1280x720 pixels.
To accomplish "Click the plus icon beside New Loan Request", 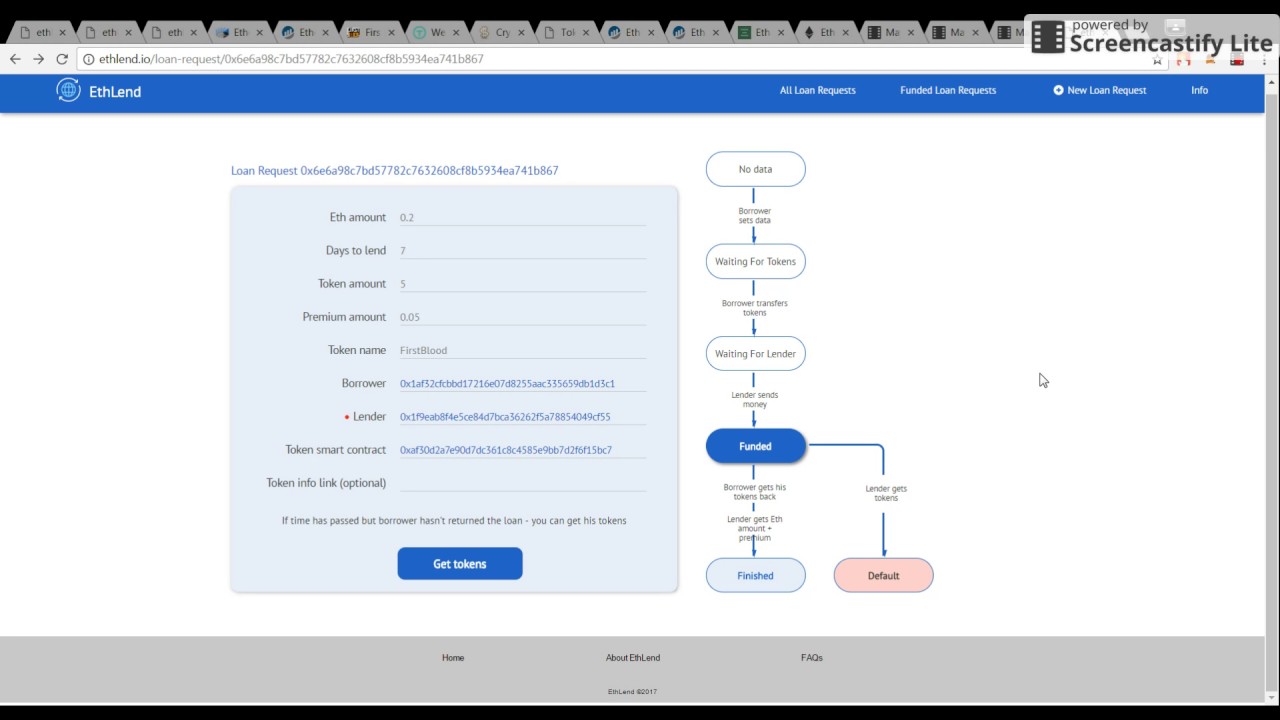I will tap(1058, 90).
